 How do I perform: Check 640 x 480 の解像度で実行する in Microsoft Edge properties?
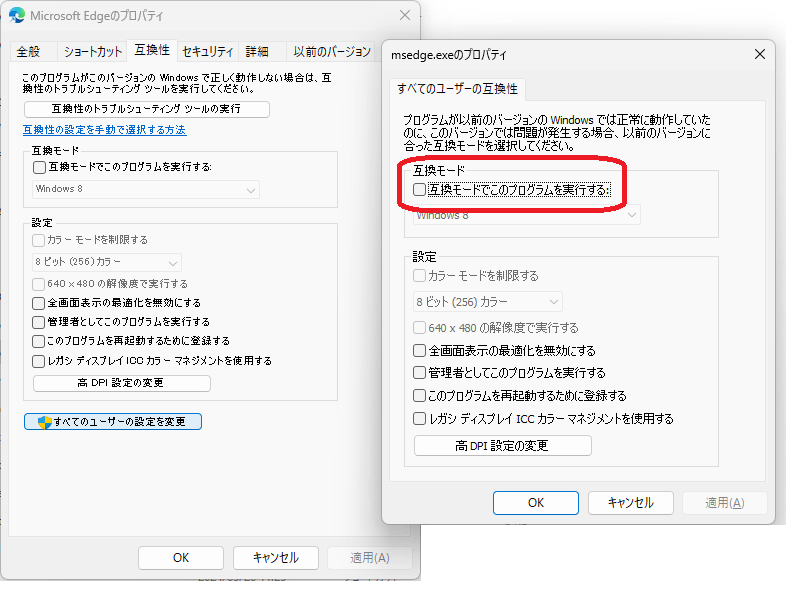(x=39, y=284)
